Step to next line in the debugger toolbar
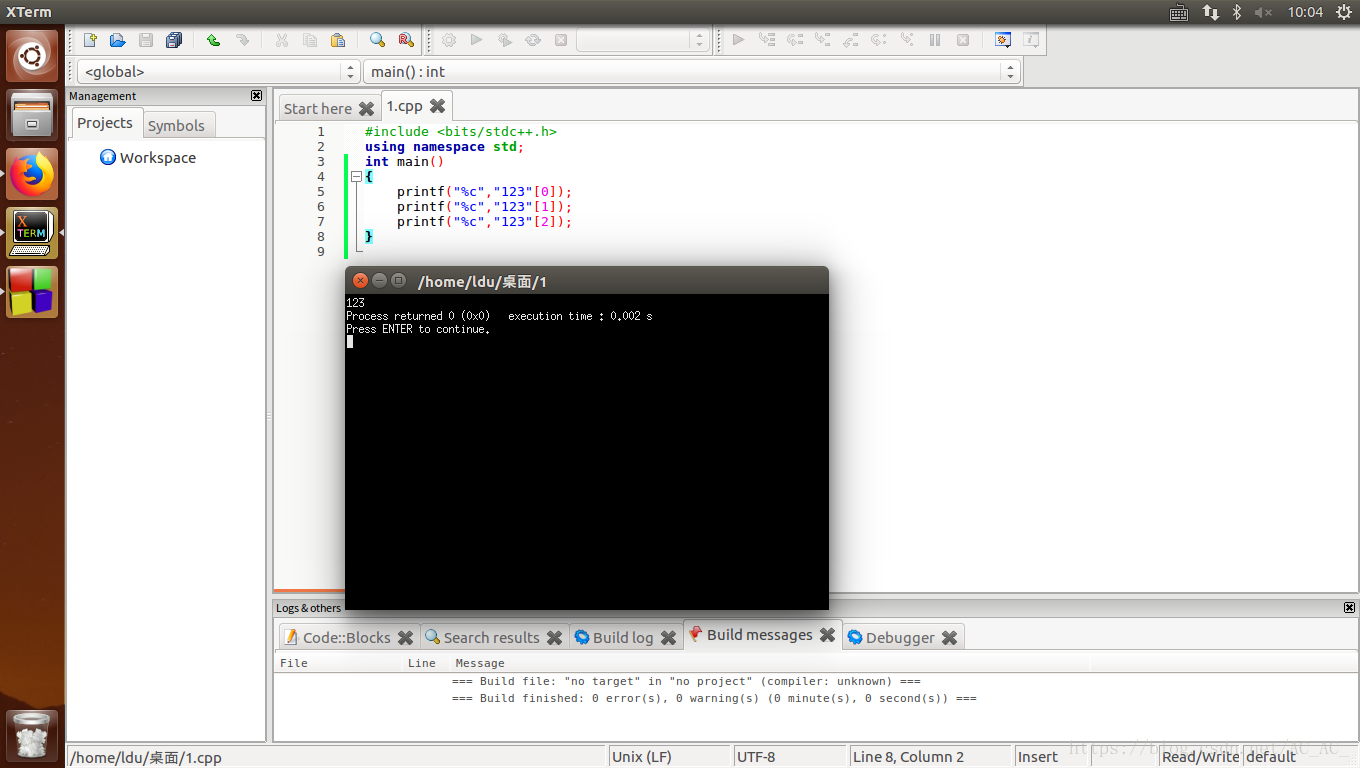The height and width of the screenshot is (768, 1360). (795, 40)
